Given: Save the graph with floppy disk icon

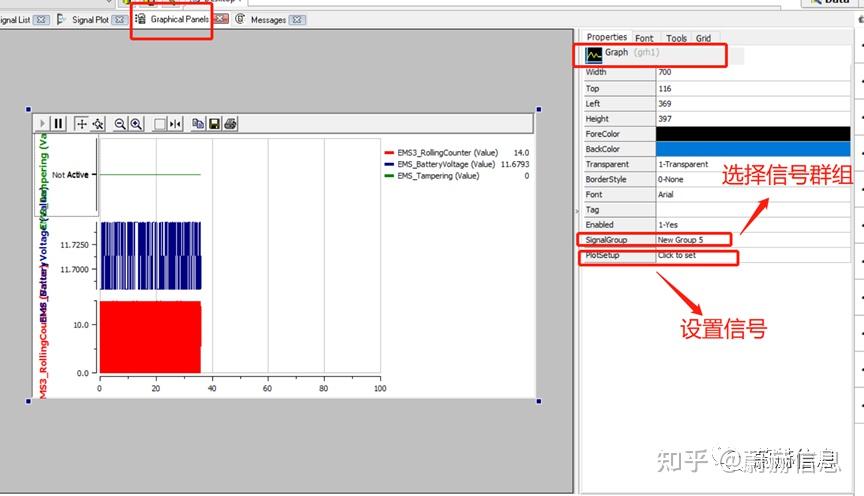Looking at the screenshot, I should pyautogui.click(x=214, y=124).
